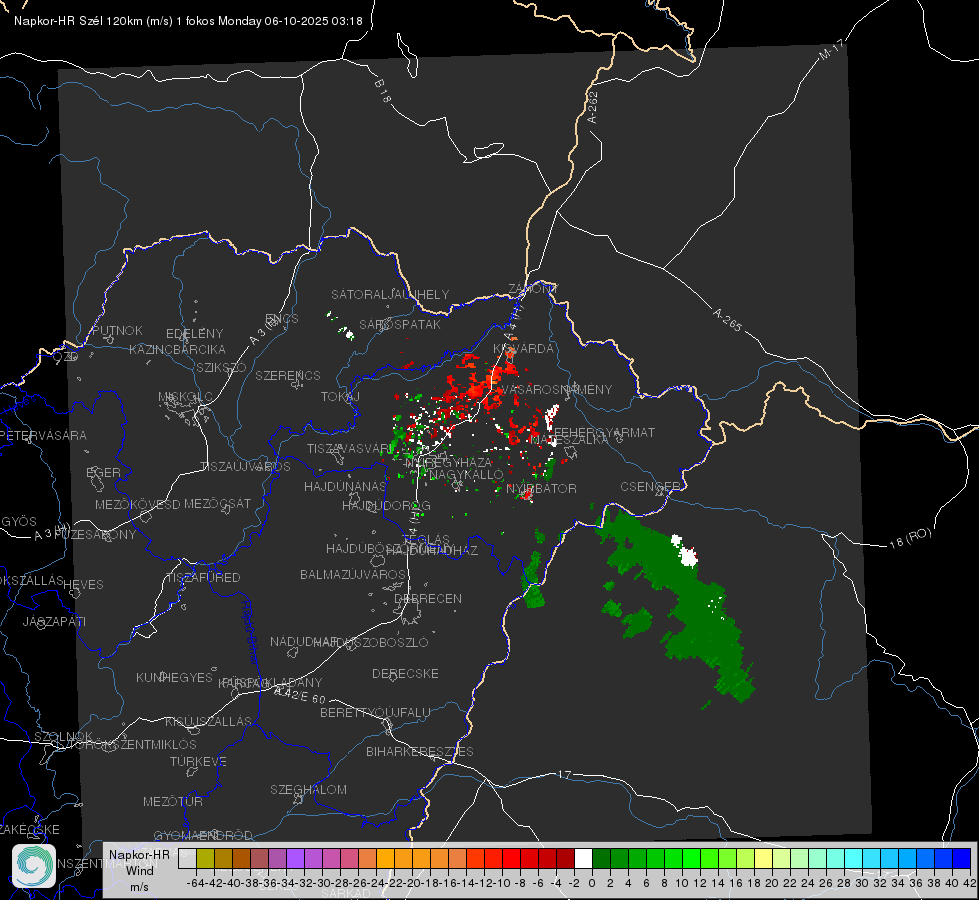The height and width of the screenshot is (900, 979).
Task: Select the M-17 road label
Action: pyautogui.click(x=832, y=49)
